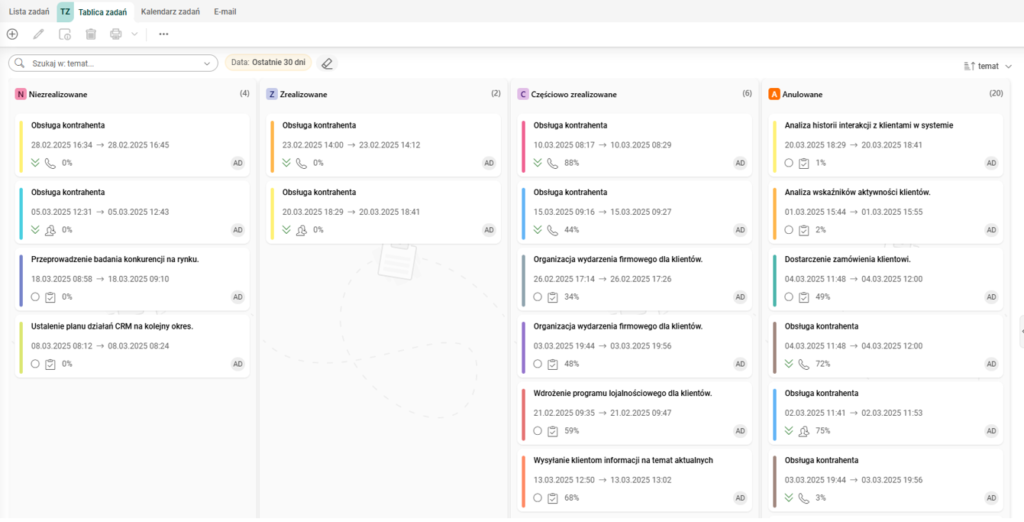Click pink color bar on the 88% card

tap(524, 146)
